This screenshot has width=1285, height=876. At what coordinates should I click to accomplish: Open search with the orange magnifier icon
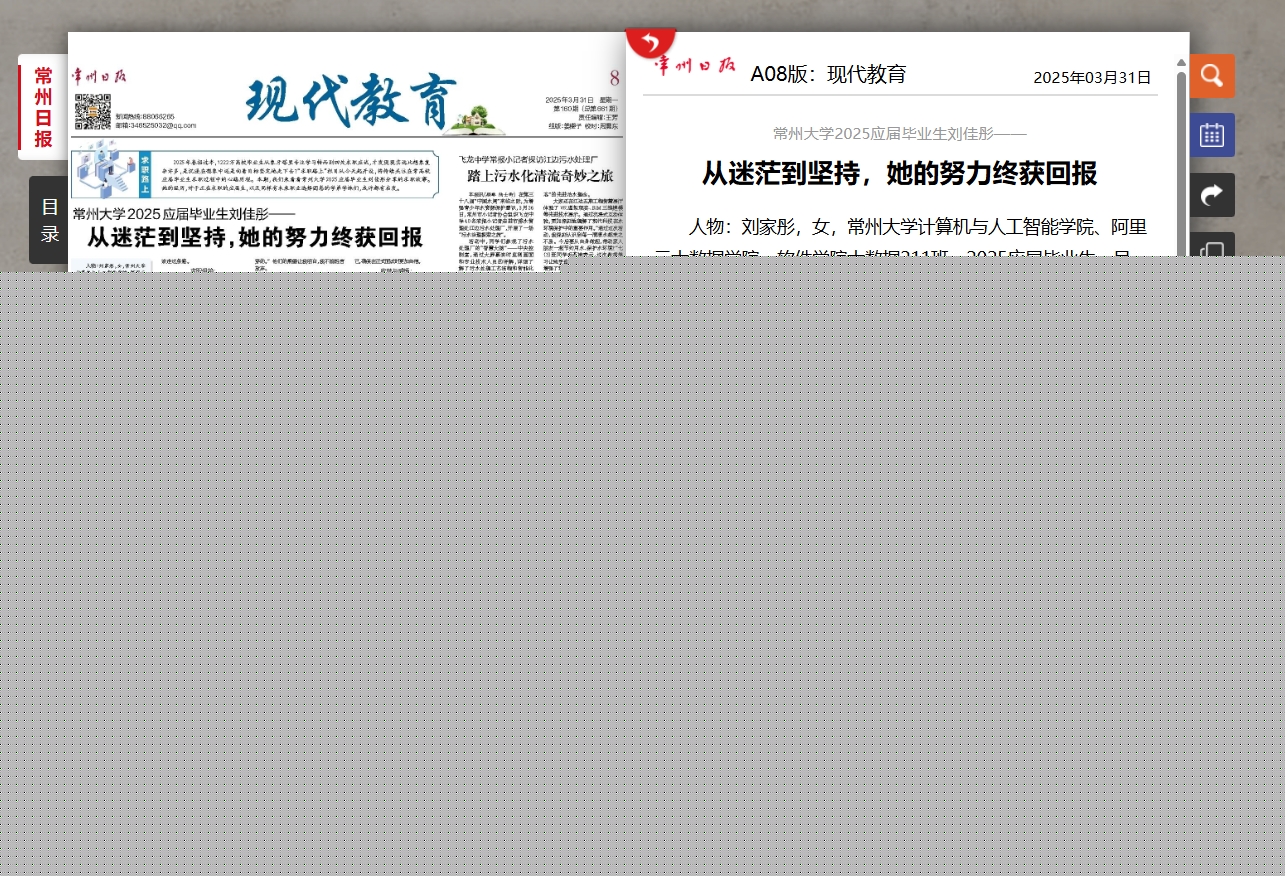click(1211, 76)
